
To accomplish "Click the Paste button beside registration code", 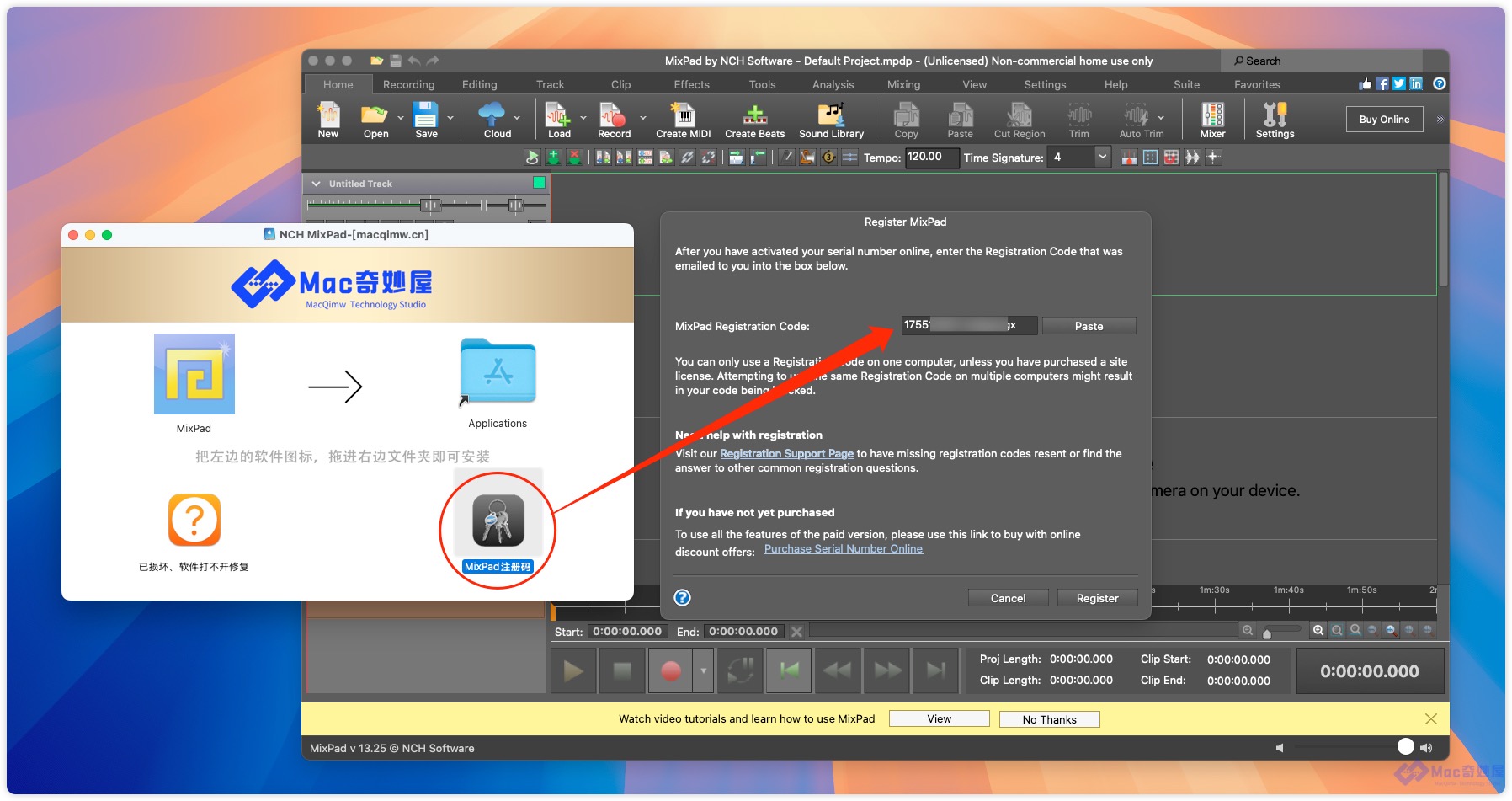I will click(x=1089, y=326).
